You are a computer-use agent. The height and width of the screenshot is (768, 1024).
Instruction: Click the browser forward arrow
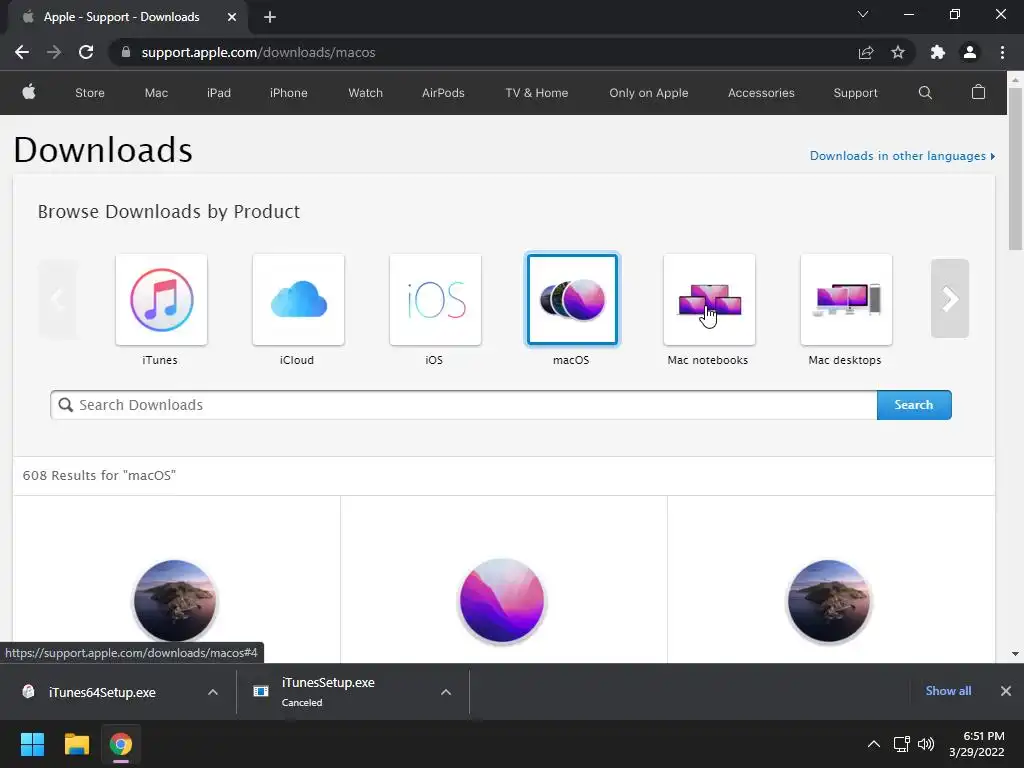pyautogui.click(x=54, y=52)
